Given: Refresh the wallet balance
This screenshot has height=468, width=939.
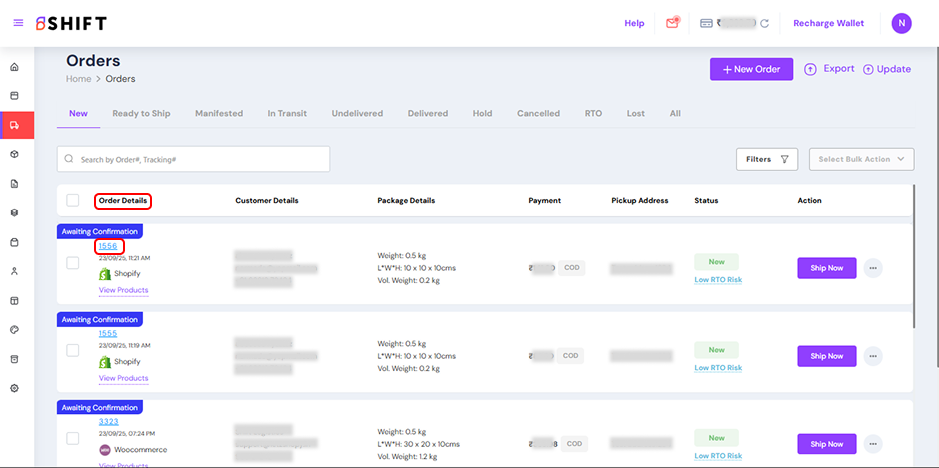Looking at the screenshot, I should click(x=765, y=23).
